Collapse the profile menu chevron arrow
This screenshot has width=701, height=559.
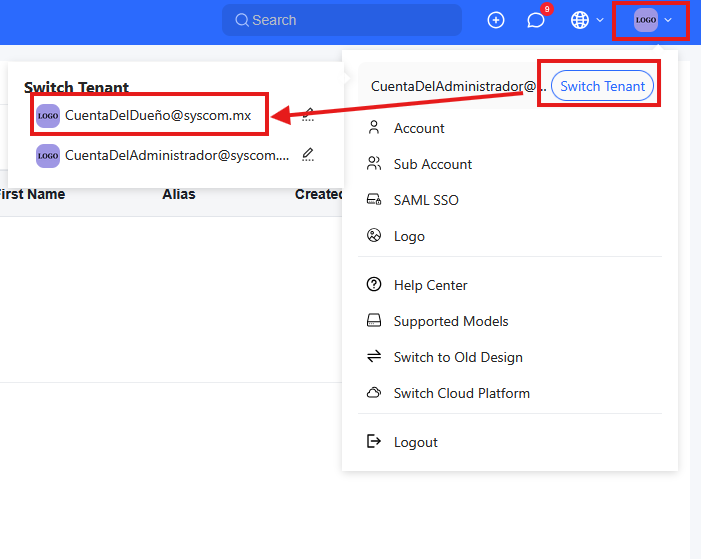668,20
